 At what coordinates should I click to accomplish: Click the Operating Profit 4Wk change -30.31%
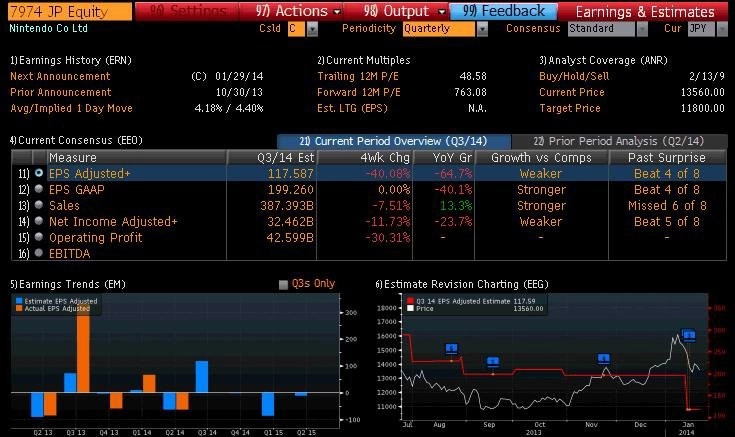click(x=387, y=237)
